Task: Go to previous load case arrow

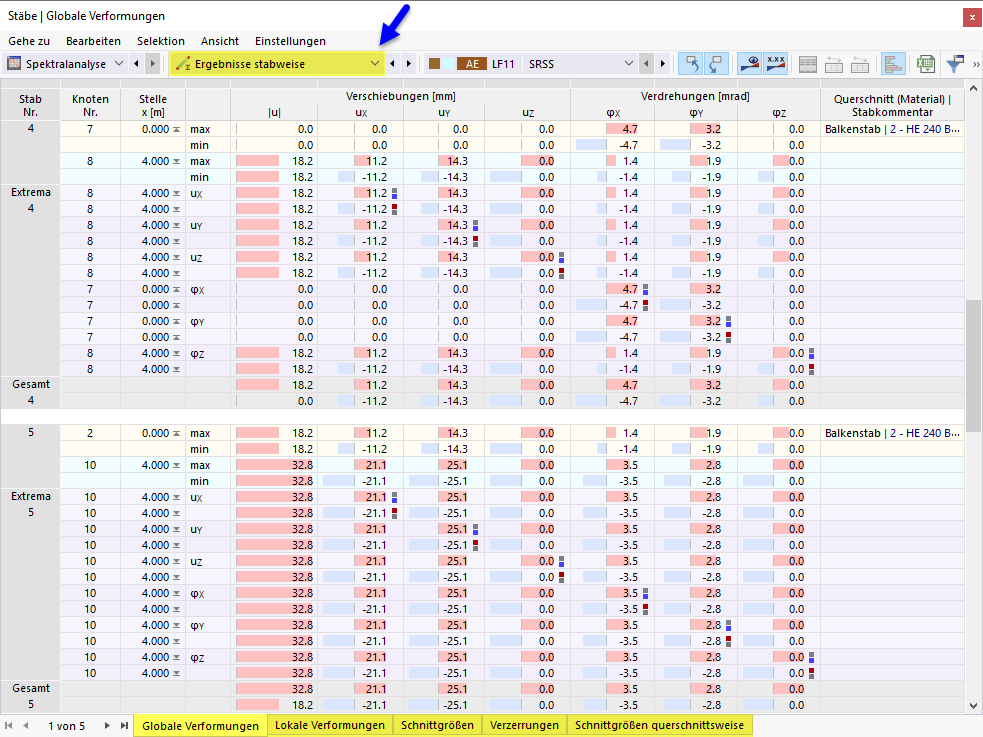Action: pos(646,64)
